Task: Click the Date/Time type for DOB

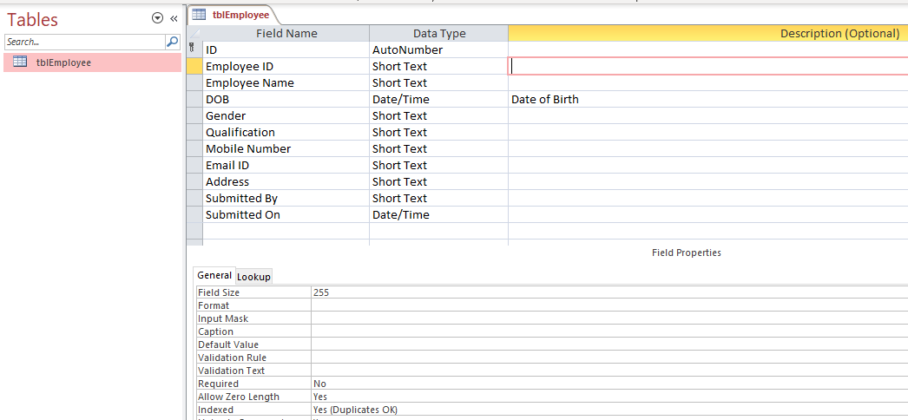Action: click(x=439, y=99)
